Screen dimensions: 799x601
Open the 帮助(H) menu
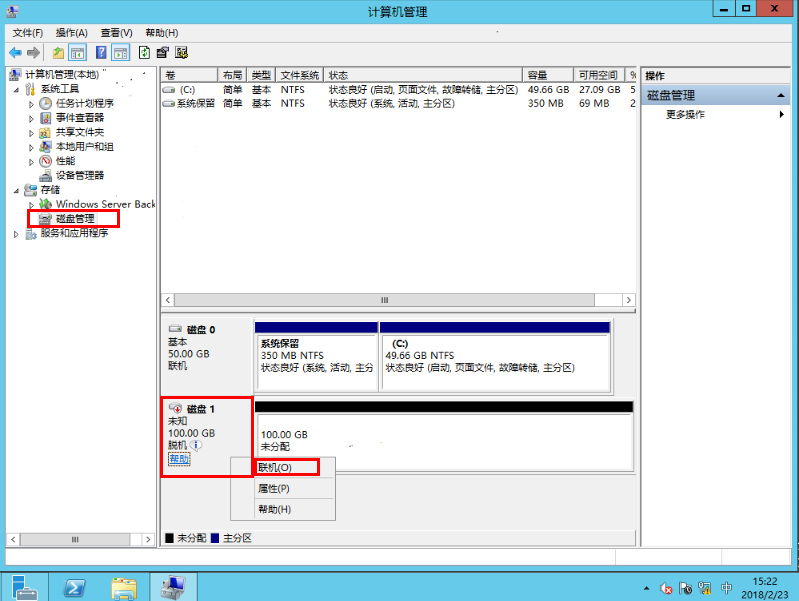click(162, 33)
